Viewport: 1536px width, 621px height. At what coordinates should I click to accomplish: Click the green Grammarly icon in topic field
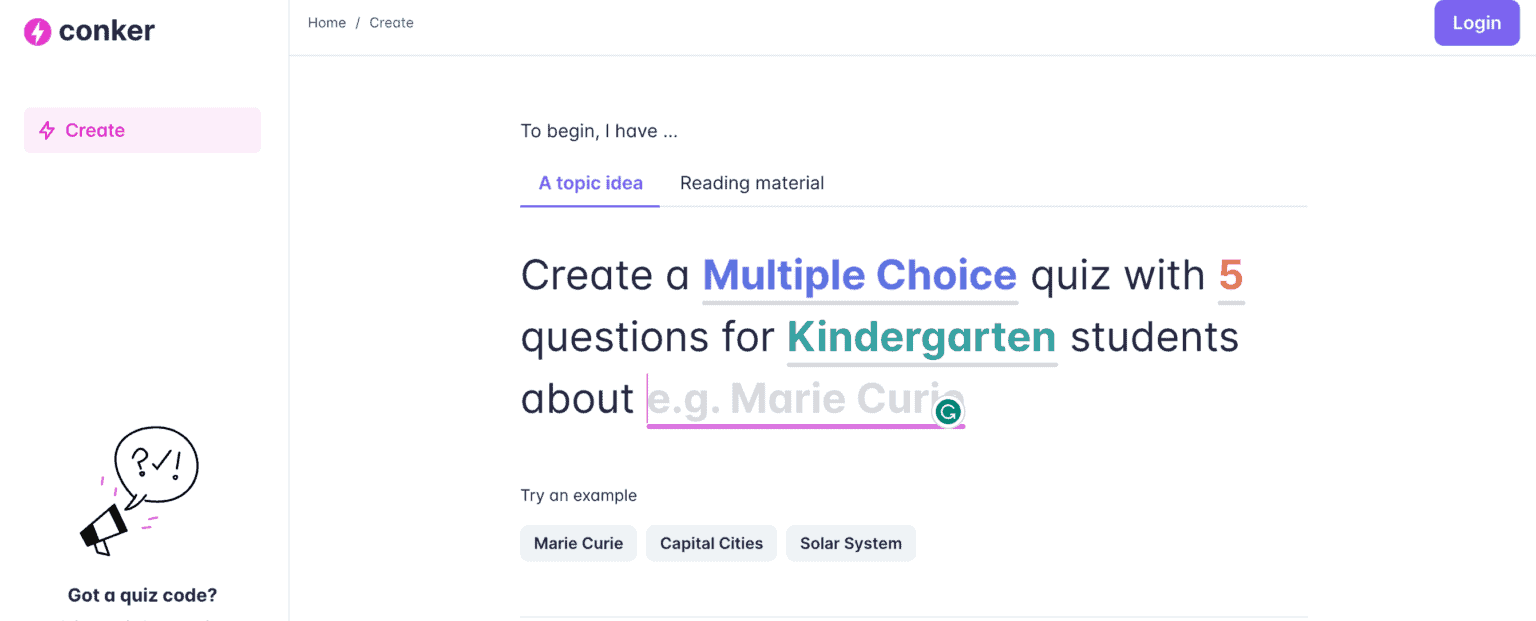[947, 411]
